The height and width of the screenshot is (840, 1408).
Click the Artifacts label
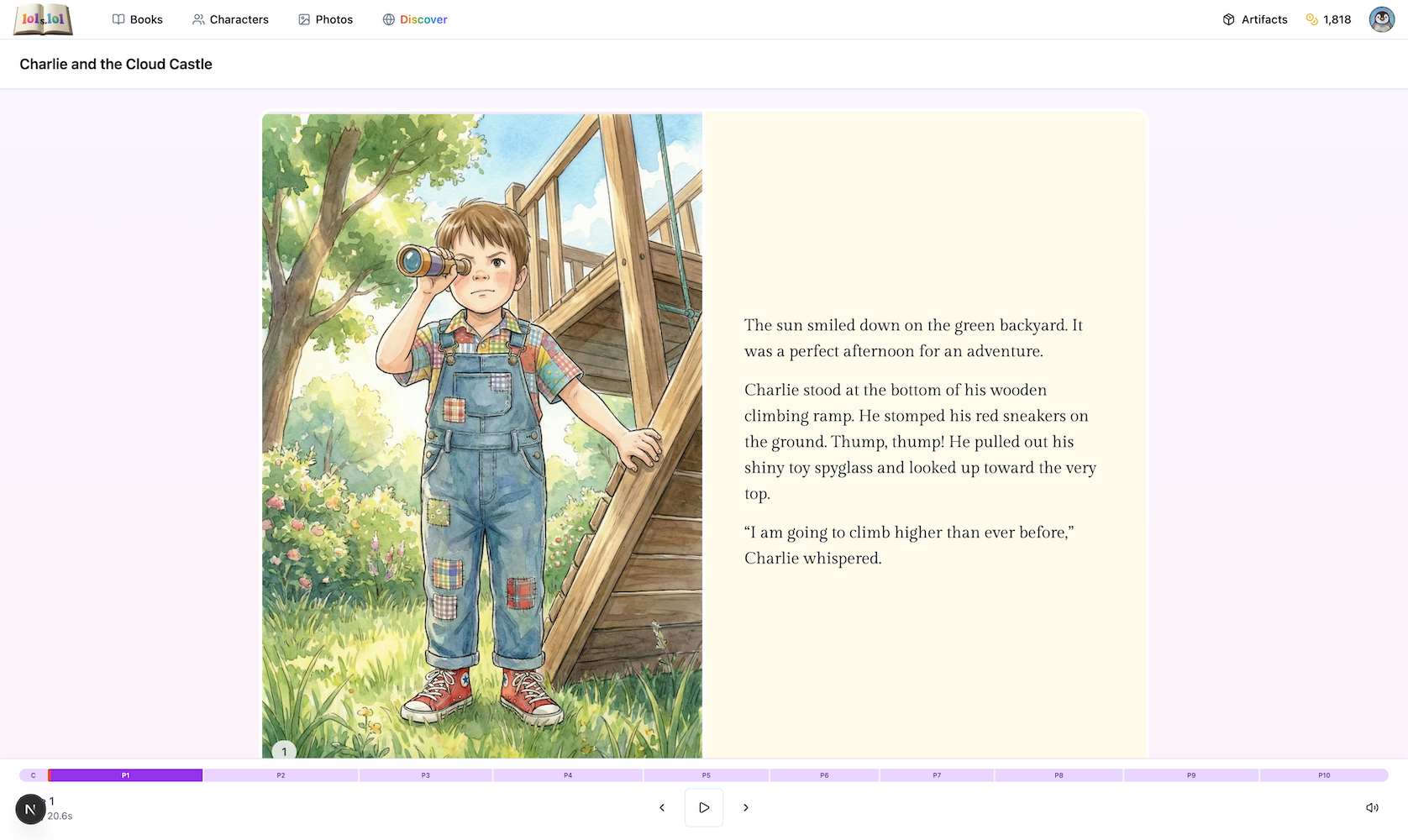pos(1264,18)
